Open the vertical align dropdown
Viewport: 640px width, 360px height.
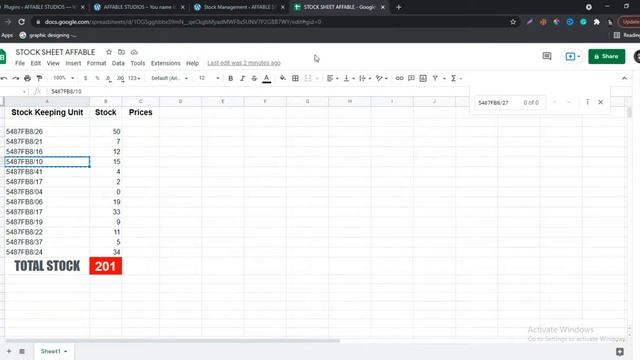pyautogui.click(x=349, y=78)
